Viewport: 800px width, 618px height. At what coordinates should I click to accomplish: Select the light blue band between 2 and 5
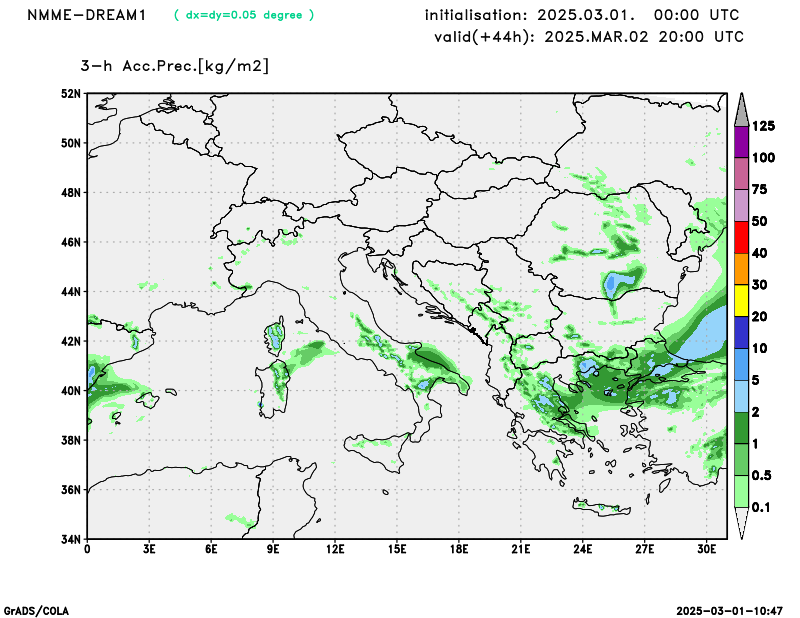pyautogui.click(x=741, y=396)
